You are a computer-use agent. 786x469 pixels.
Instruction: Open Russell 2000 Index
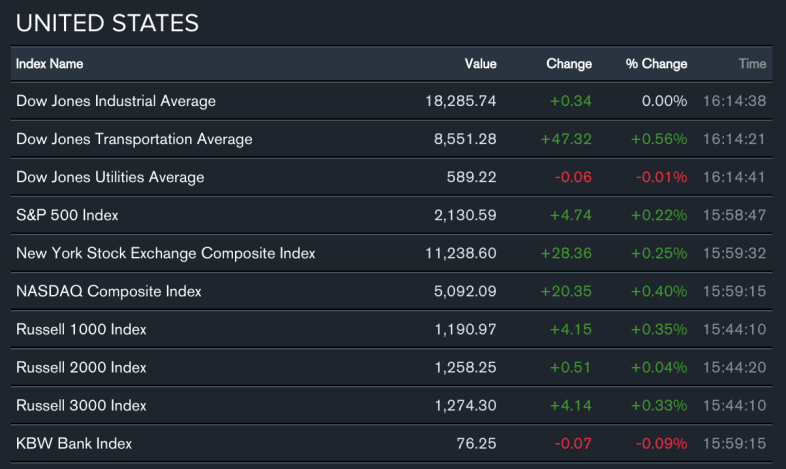(81, 368)
